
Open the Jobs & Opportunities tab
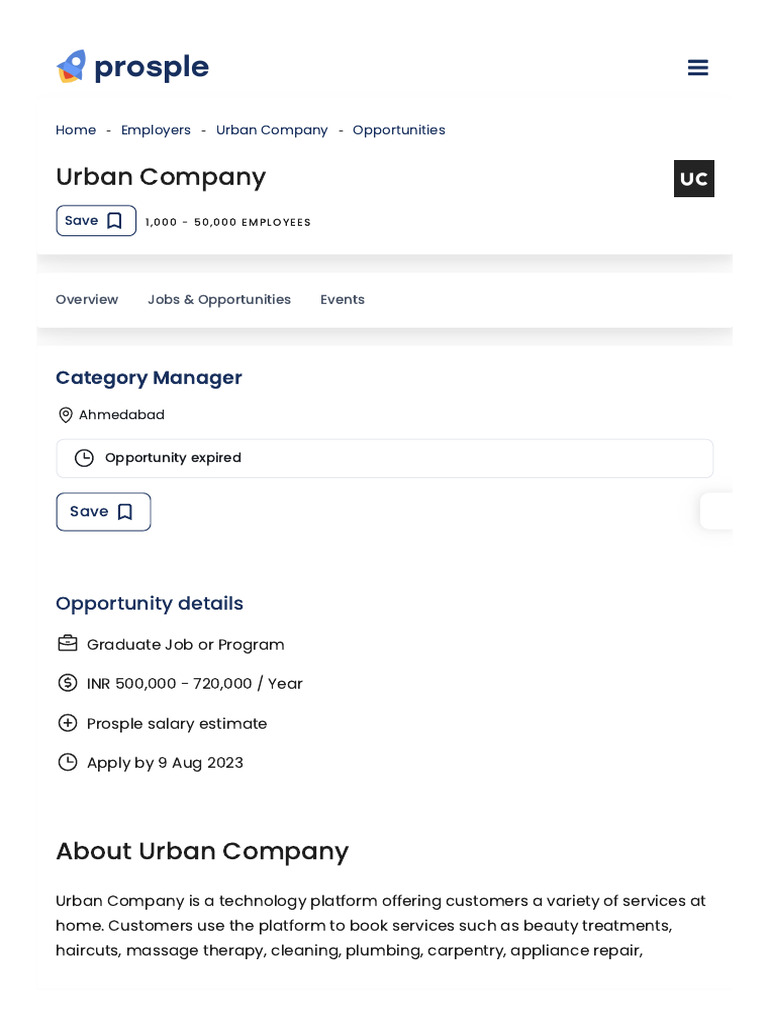click(219, 300)
